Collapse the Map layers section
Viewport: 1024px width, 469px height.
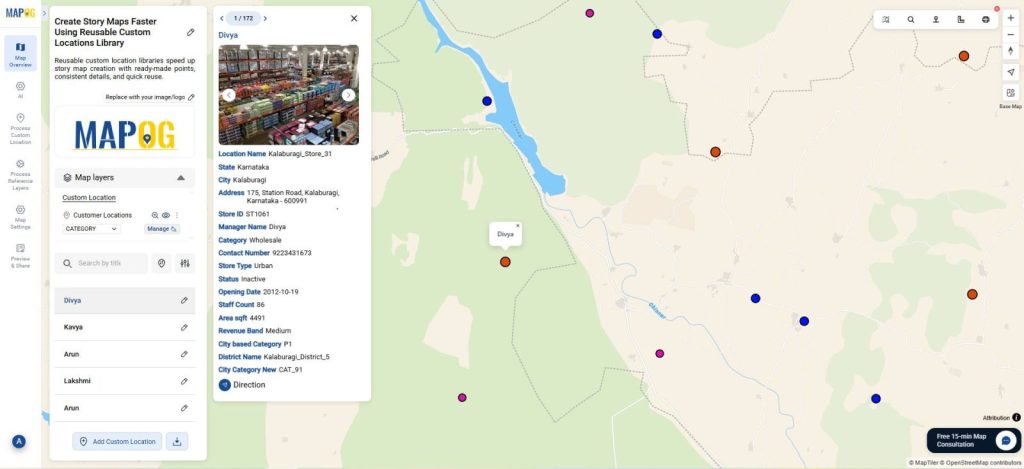point(181,177)
